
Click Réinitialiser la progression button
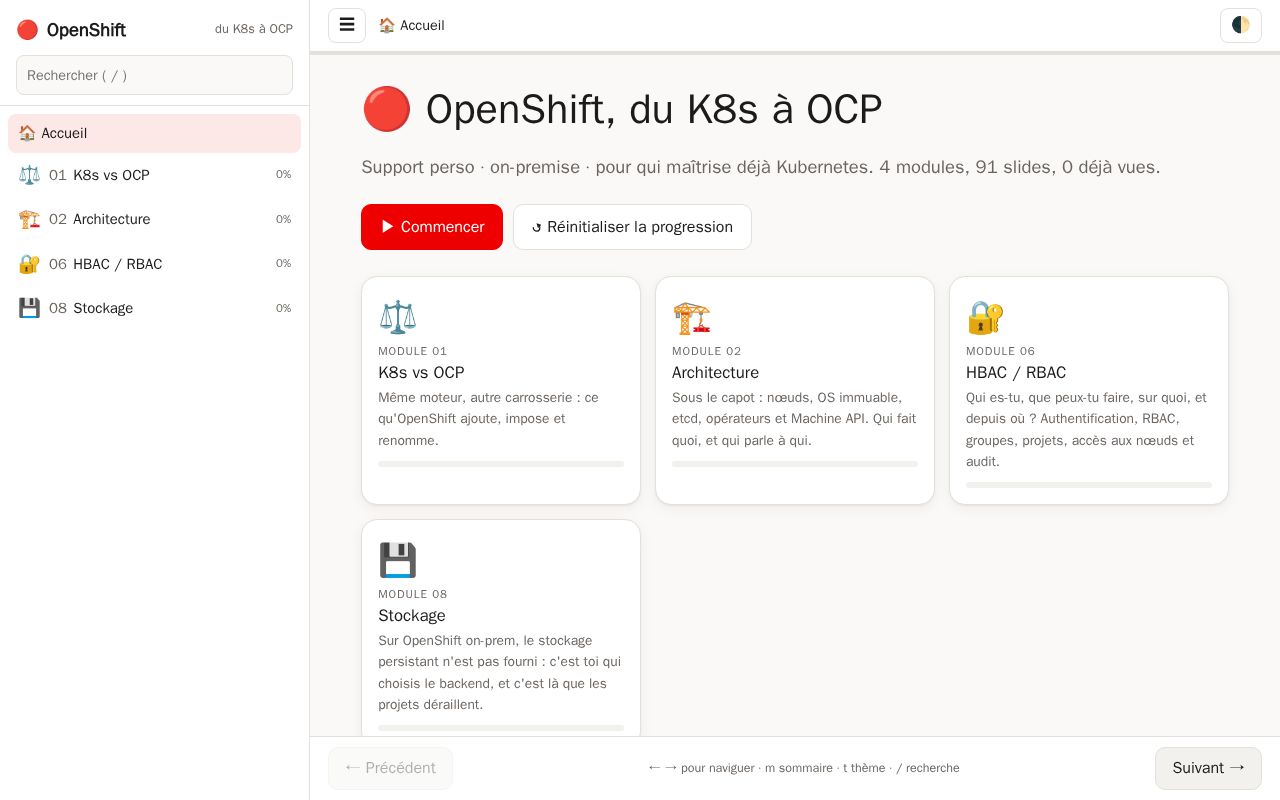coord(632,227)
